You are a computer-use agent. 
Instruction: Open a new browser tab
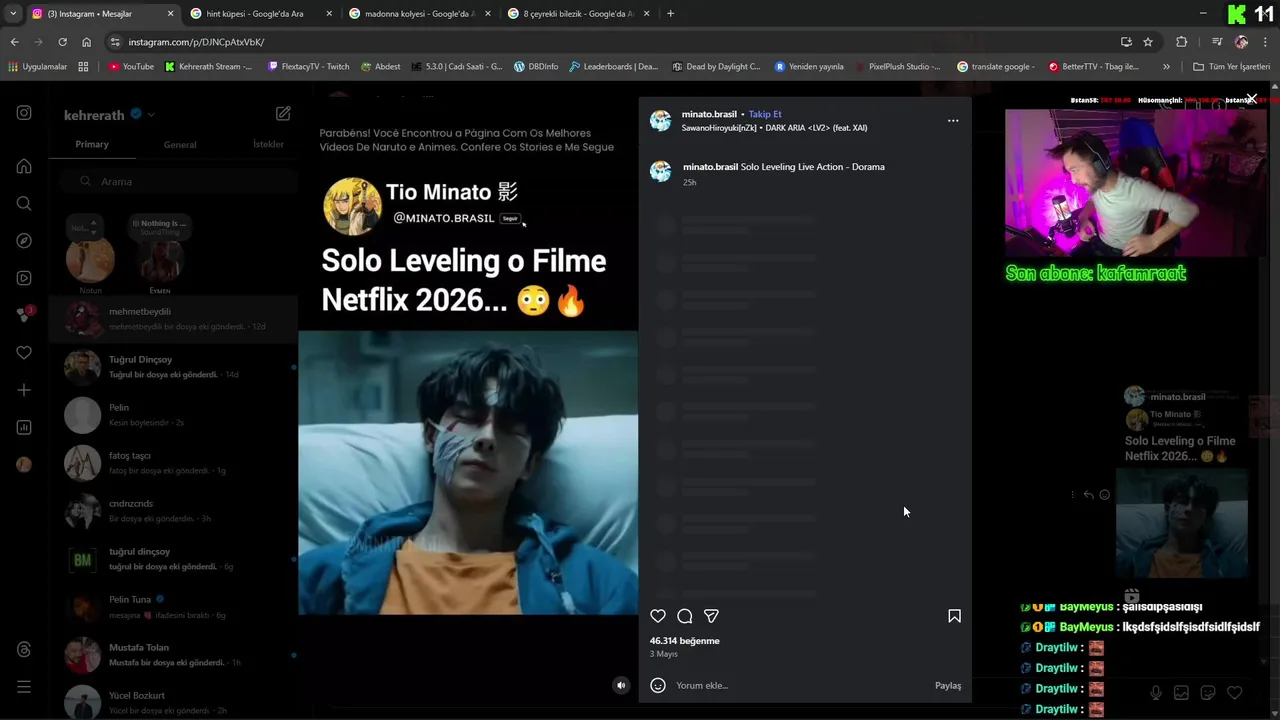pos(670,14)
